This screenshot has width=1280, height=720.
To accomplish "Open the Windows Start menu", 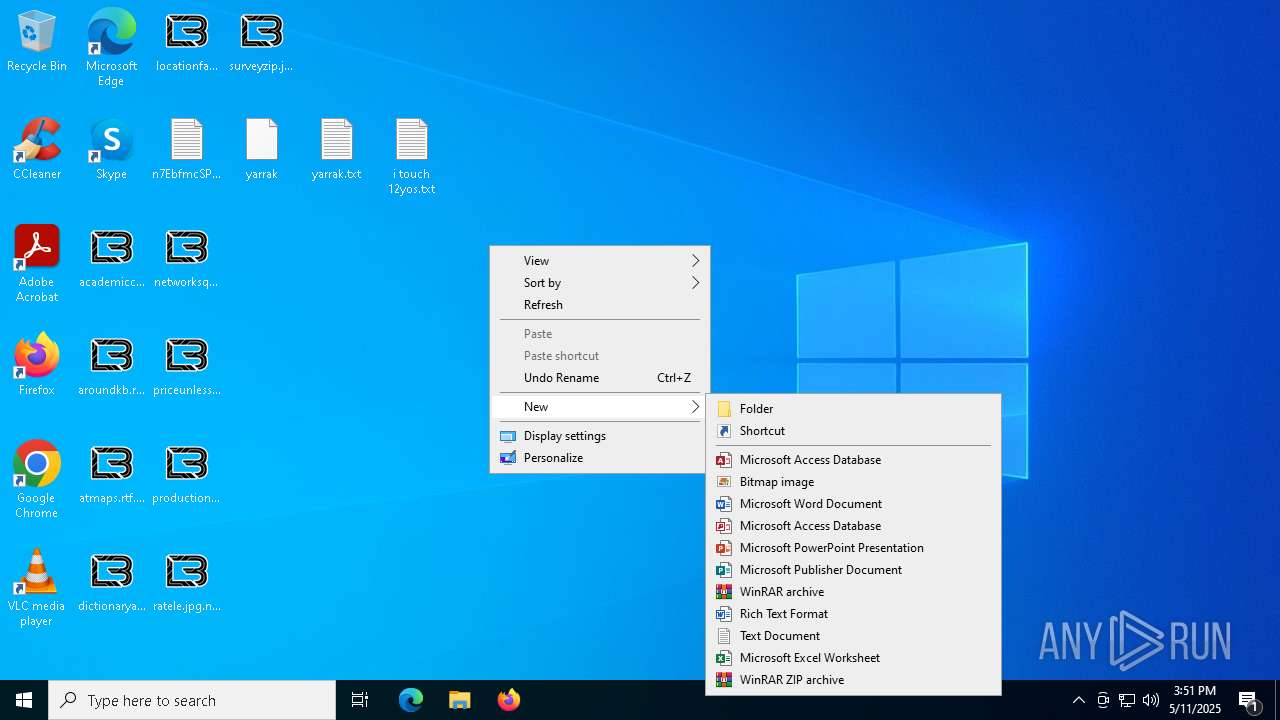I will [x=24, y=700].
